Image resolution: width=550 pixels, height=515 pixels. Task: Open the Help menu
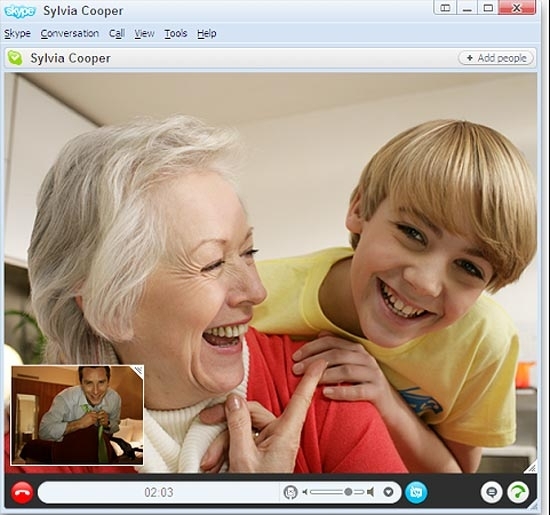click(207, 34)
